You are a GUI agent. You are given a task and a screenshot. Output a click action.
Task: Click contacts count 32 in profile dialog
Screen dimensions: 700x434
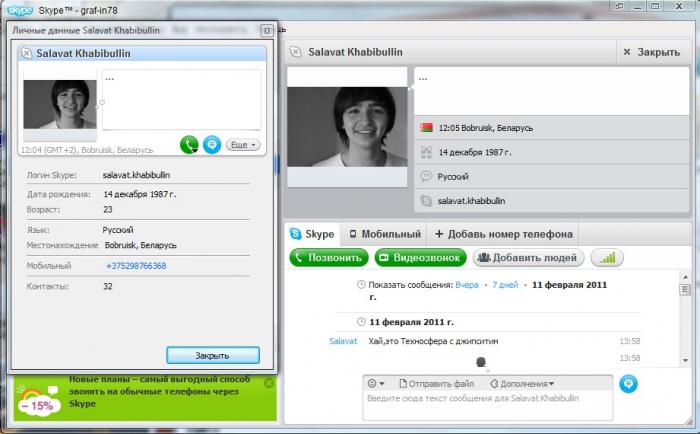(108, 286)
